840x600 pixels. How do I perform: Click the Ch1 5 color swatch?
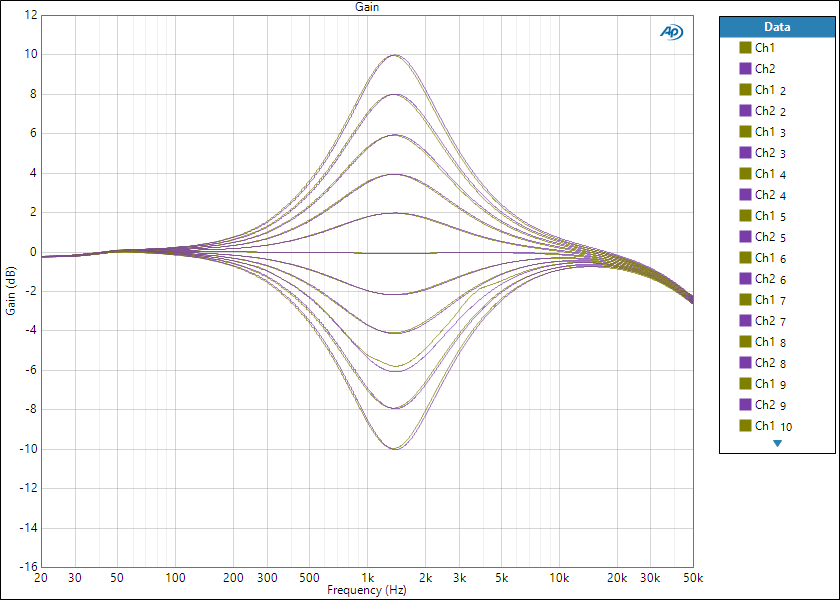click(x=745, y=216)
